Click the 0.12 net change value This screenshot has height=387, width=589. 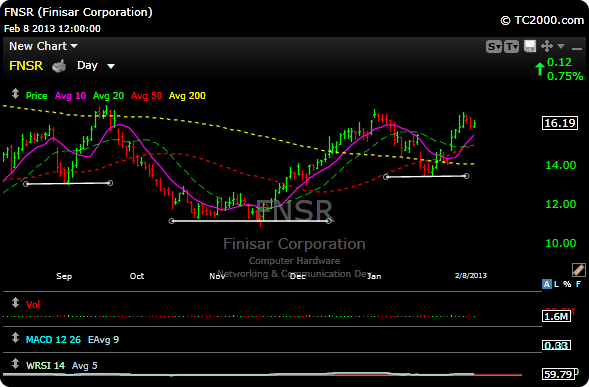pos(559,62)
